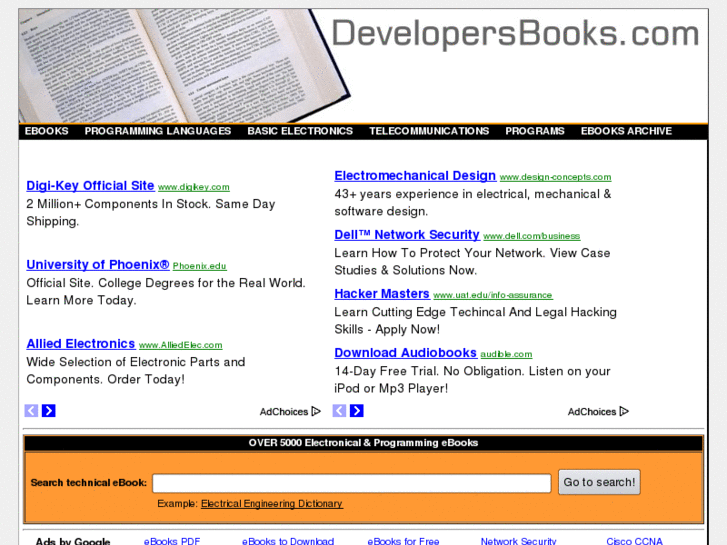The width and height of the screenshot is (727, 545).
Task: Open Dell Network Security ad link
Action: point(407,235)
